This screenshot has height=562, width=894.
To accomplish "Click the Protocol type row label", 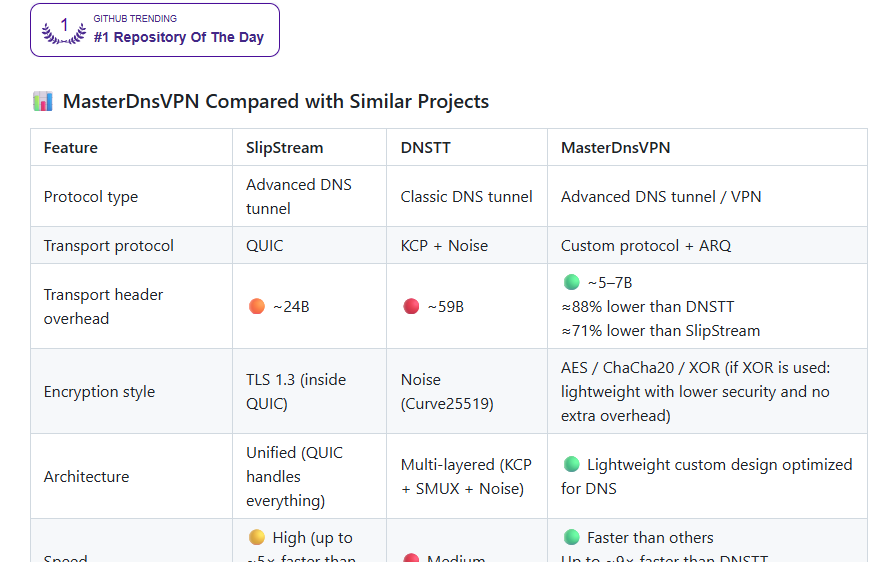I will tap(91, 197).
